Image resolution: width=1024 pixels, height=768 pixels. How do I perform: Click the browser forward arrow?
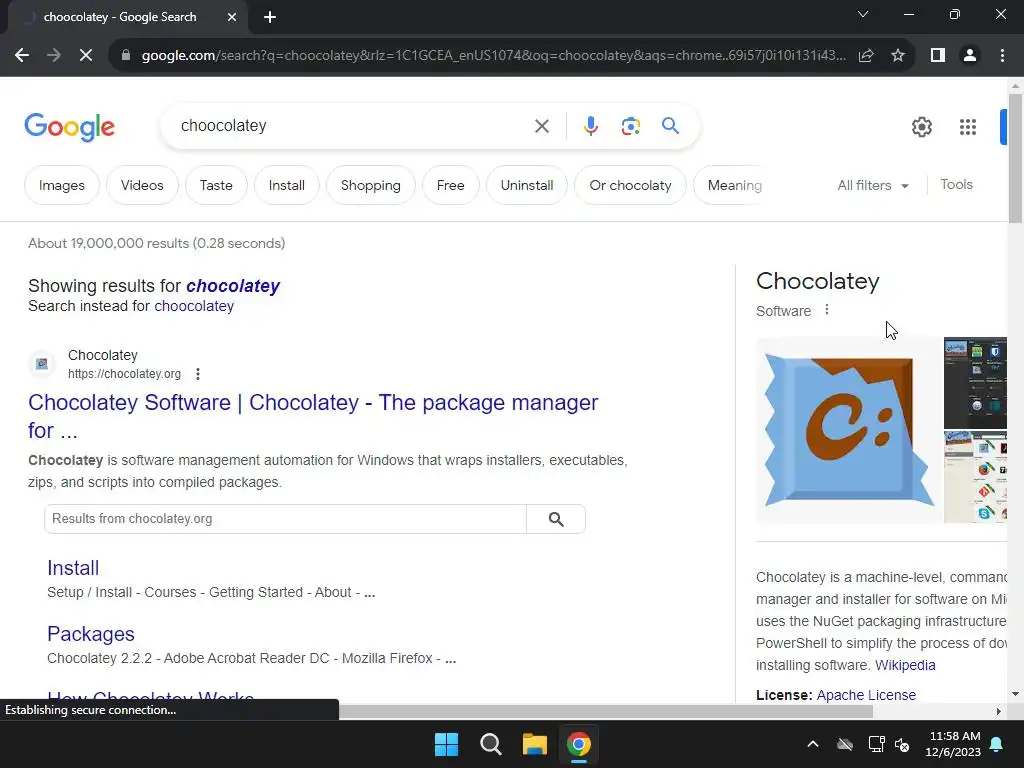[54, 56]
